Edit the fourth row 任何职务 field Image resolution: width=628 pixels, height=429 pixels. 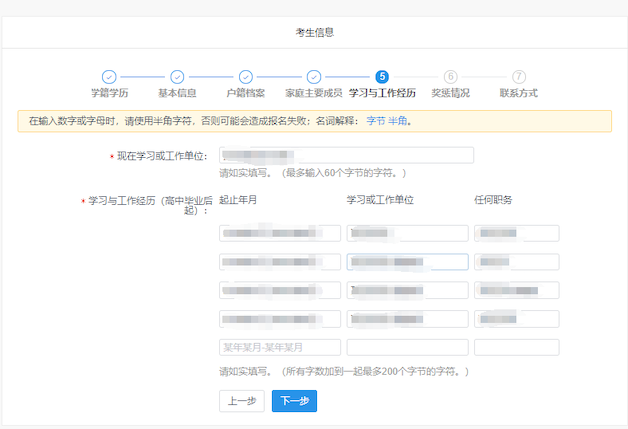(516, 319)
